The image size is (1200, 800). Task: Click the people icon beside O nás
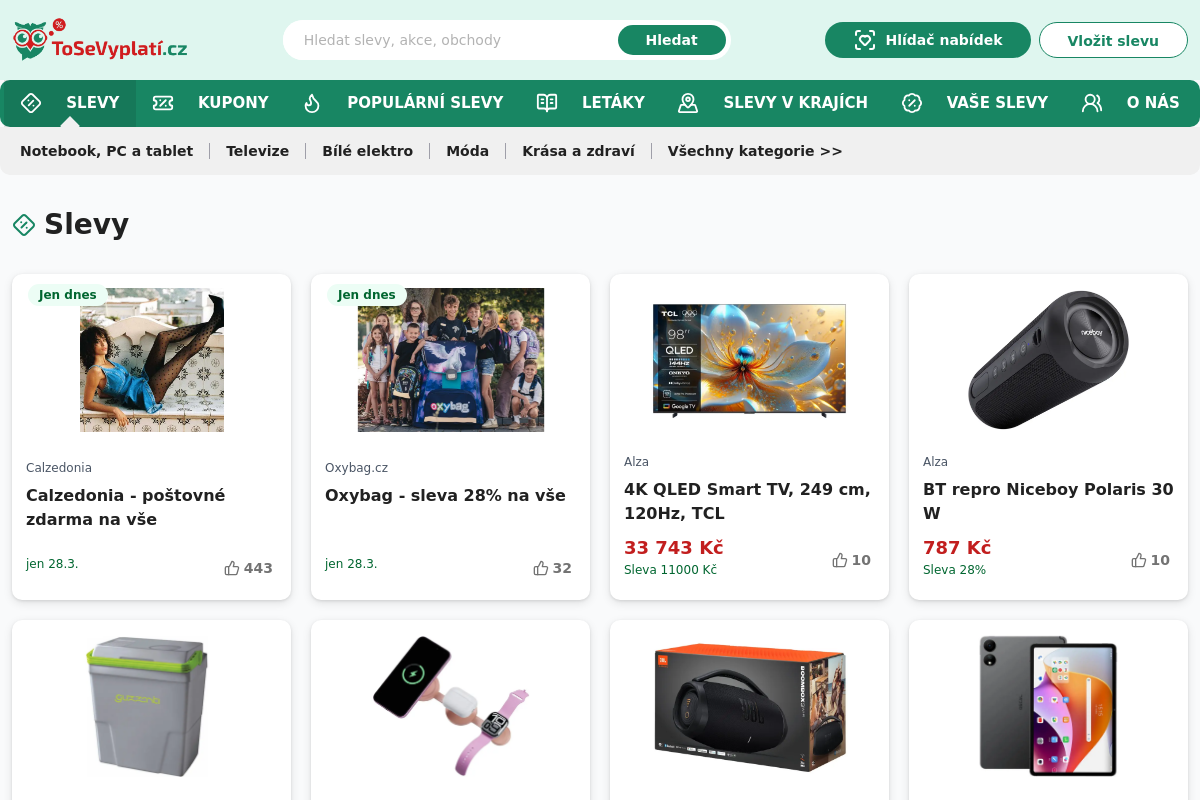1092,103
